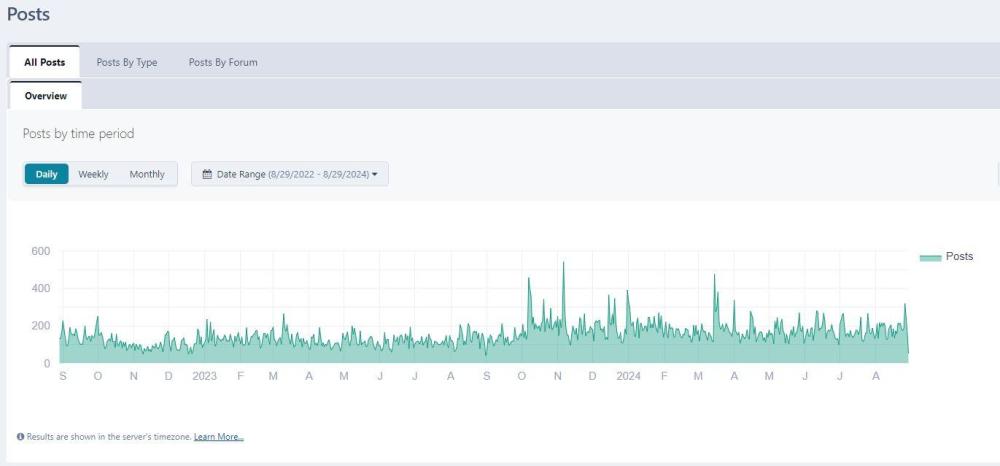Toggle the Posts series via legend label
This screenshot has width=1000, height=466.
[x=959, y=257]
